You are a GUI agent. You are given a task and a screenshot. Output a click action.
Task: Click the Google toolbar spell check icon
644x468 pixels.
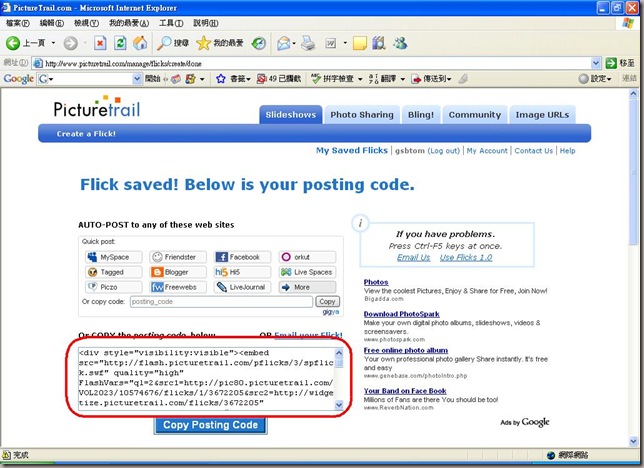pos(316,78)
